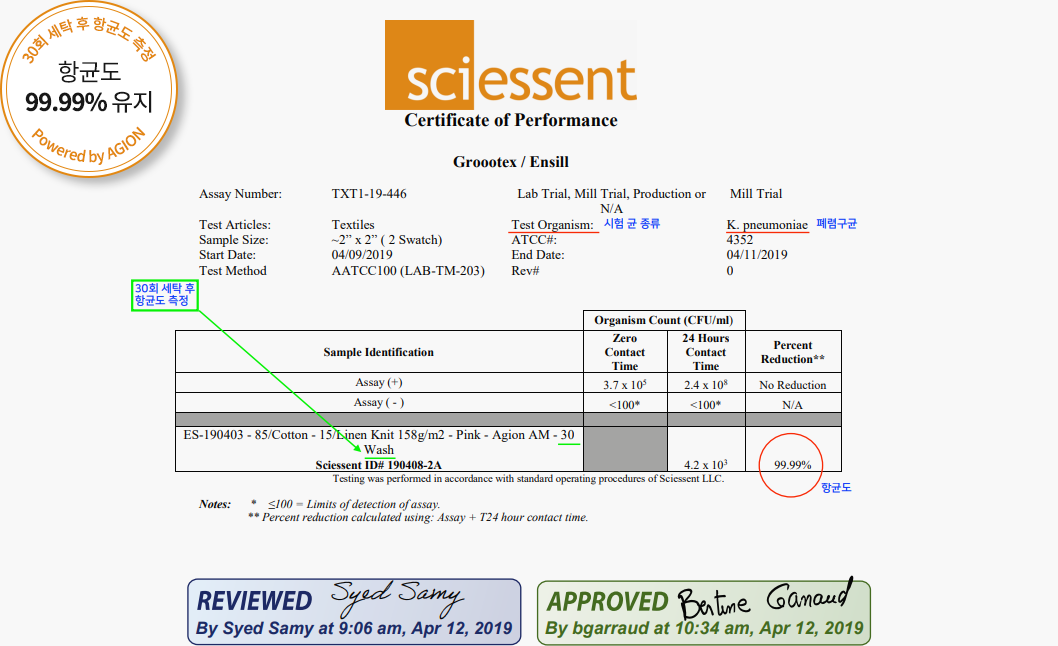Select the "Sciessent ID# 190408-2A" text
Viewport: 1058px width, 646px height.
[x=379, y=465]
